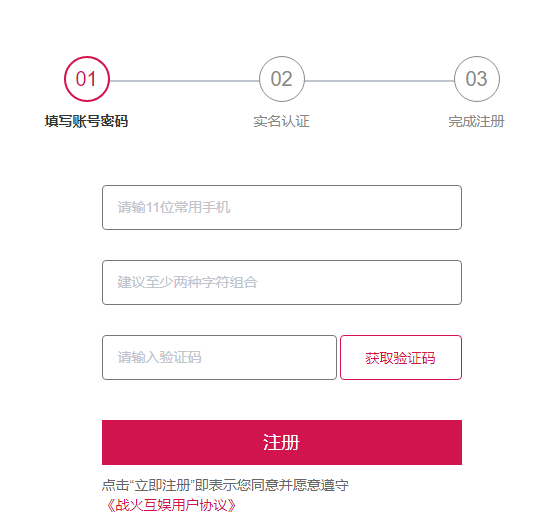Viewport: 554px width, 527px height.
Task: Click the 02 numeral inside the gray circle
Action: pyautogui.click(x=282, y=79)
